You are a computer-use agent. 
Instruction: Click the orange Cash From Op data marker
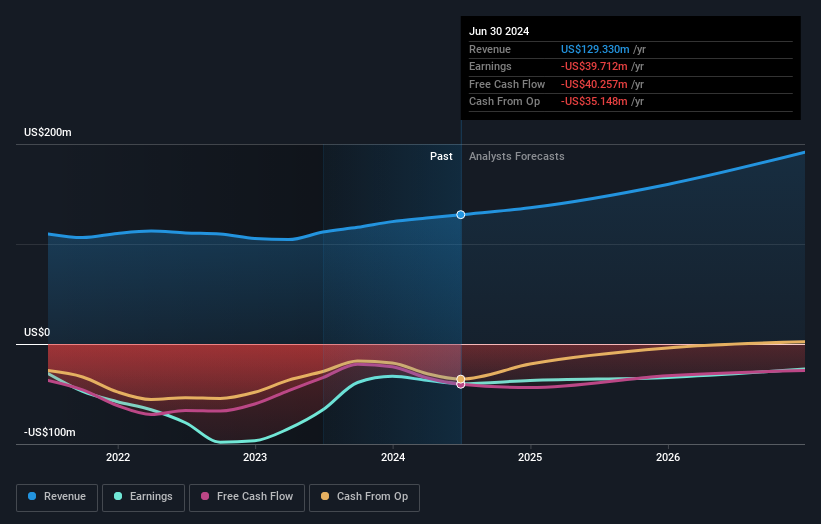pos(461,379)
